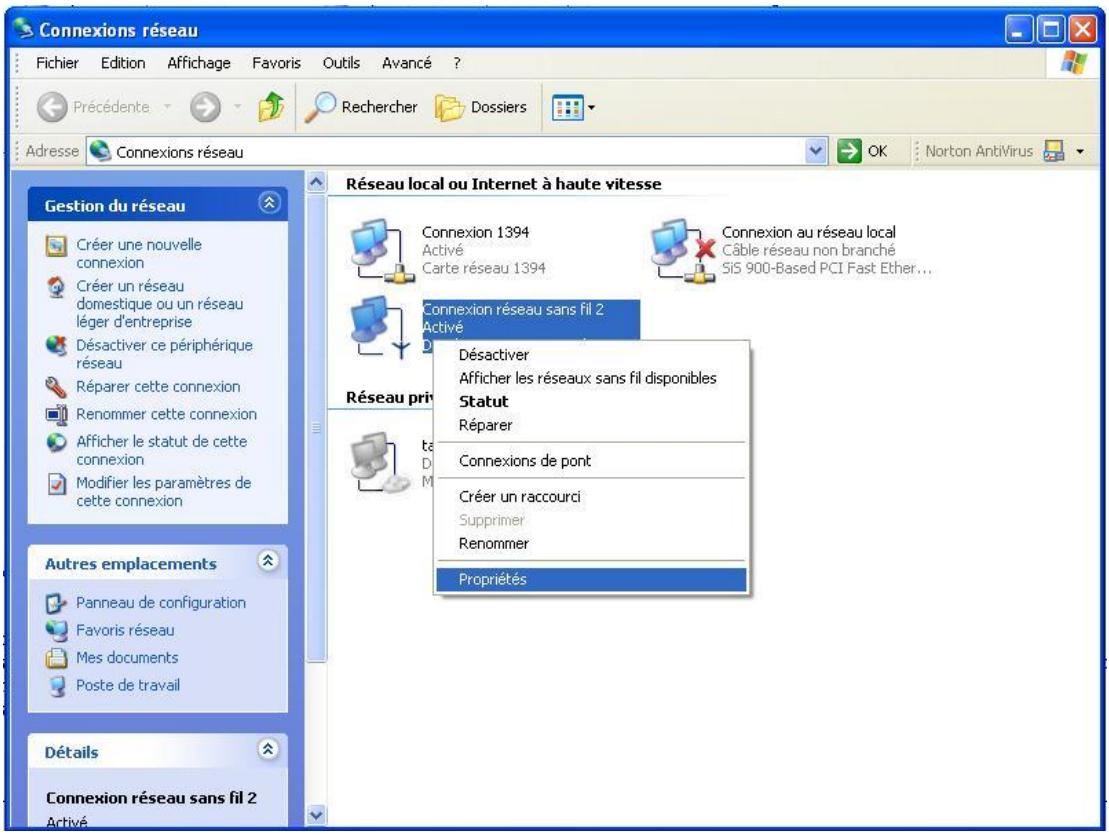Click the forward navigation arrow icon
Screen dimensions: 1109x837
tap(205, 108)
